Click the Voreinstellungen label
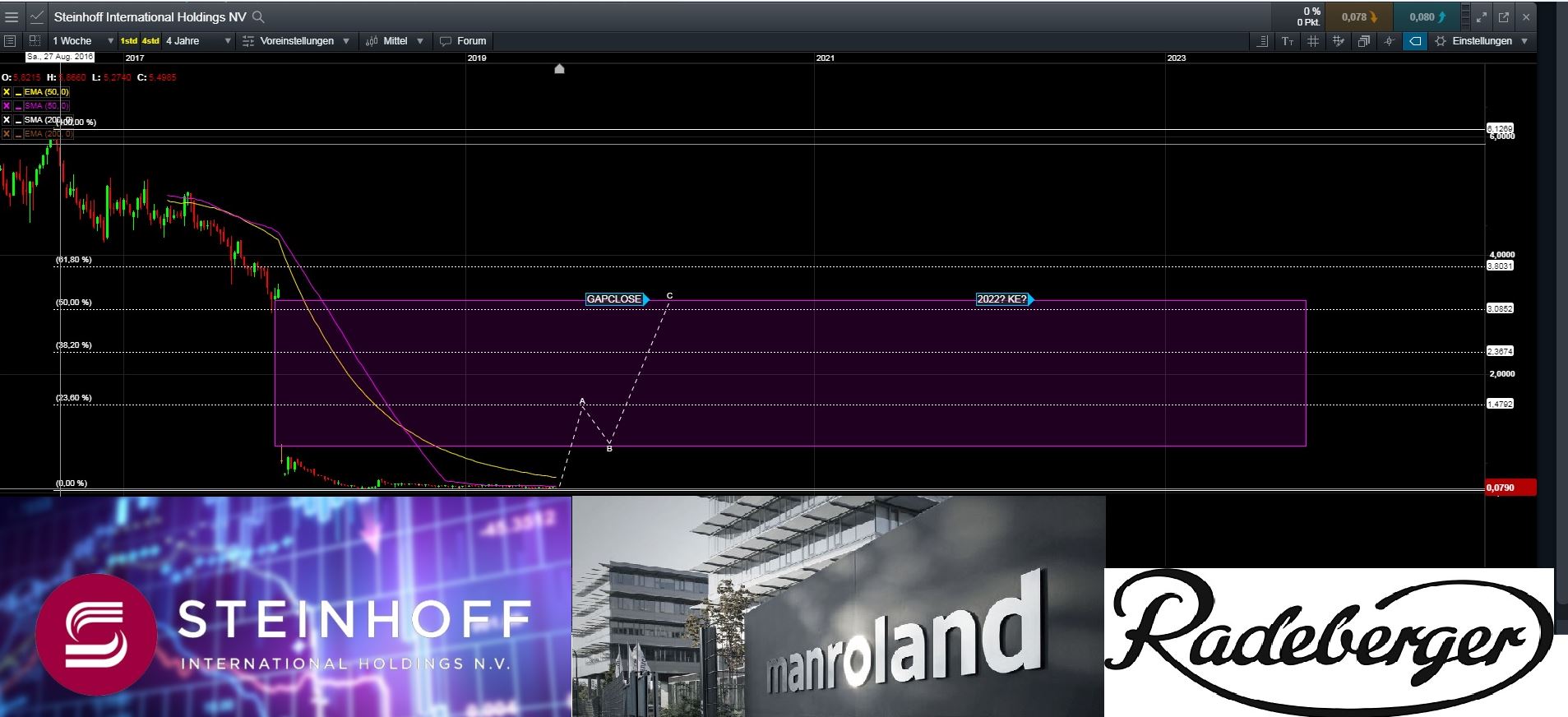Image resolution: width=1568 pixels, height=717 pixels. (297, 41)
